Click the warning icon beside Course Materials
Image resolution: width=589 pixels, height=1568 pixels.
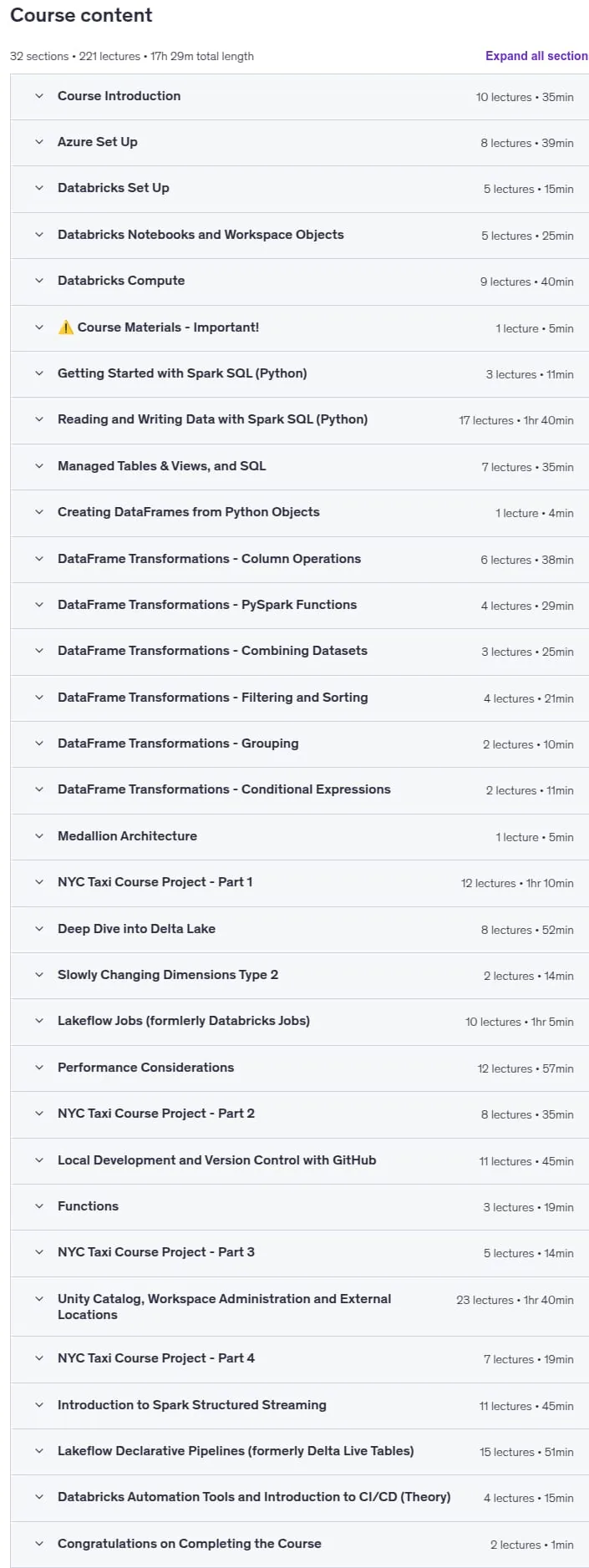pos(66,327)
